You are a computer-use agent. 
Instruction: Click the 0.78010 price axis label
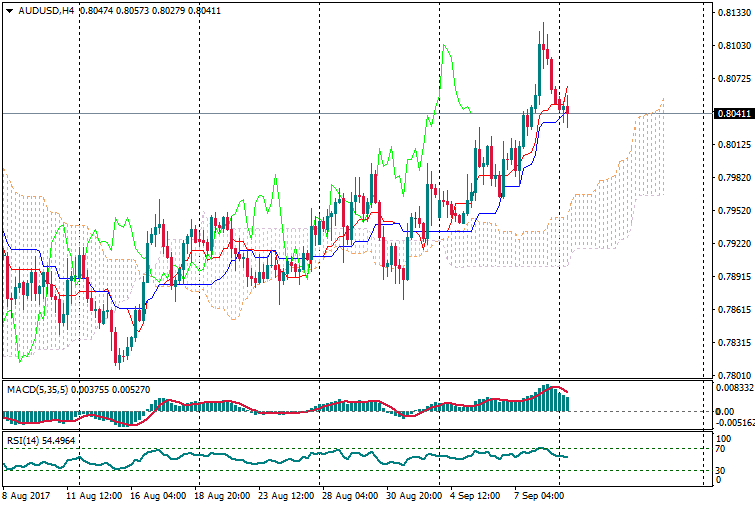tap(733, 376)
